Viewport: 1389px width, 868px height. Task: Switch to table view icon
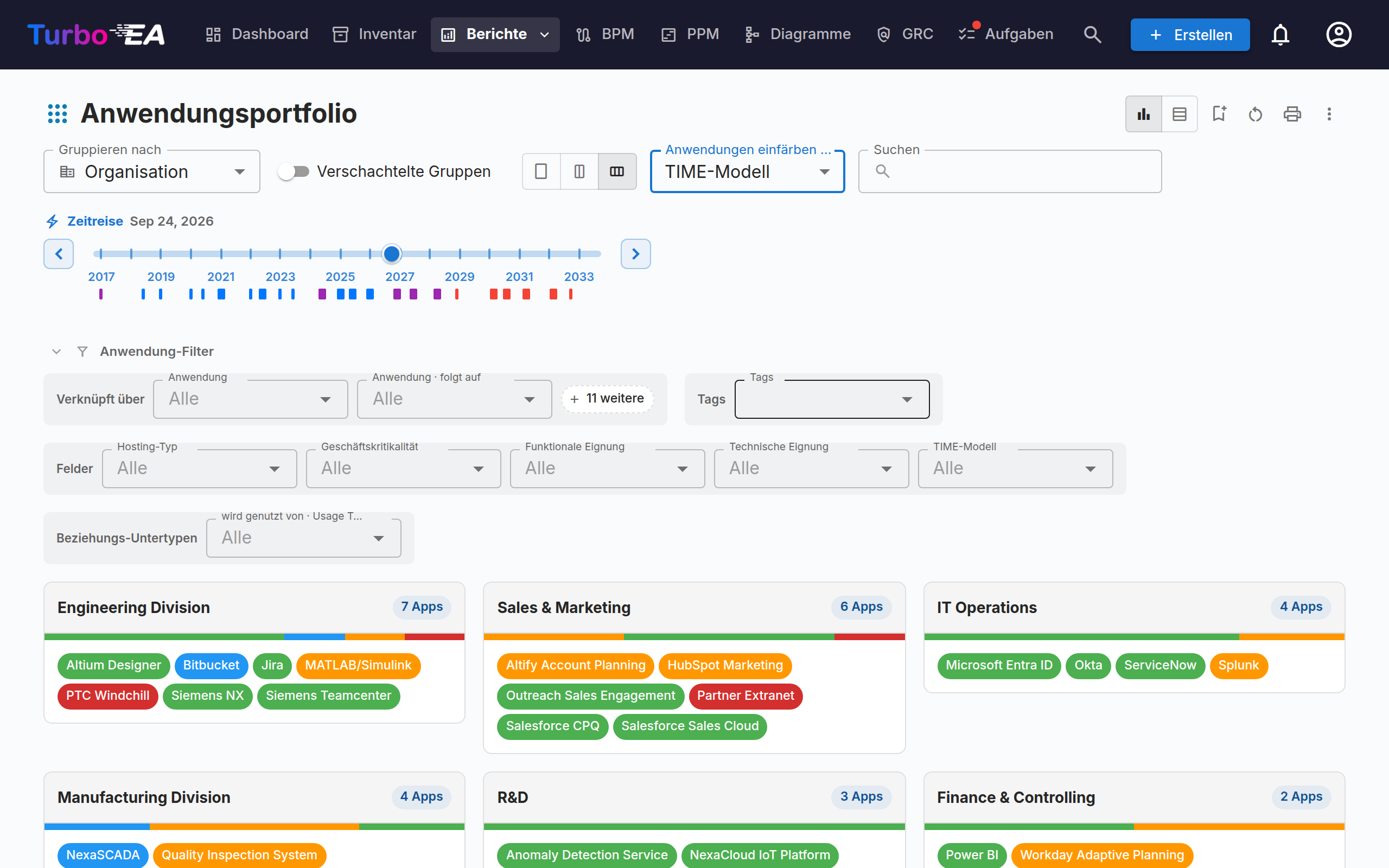(x=1179, y=114)
